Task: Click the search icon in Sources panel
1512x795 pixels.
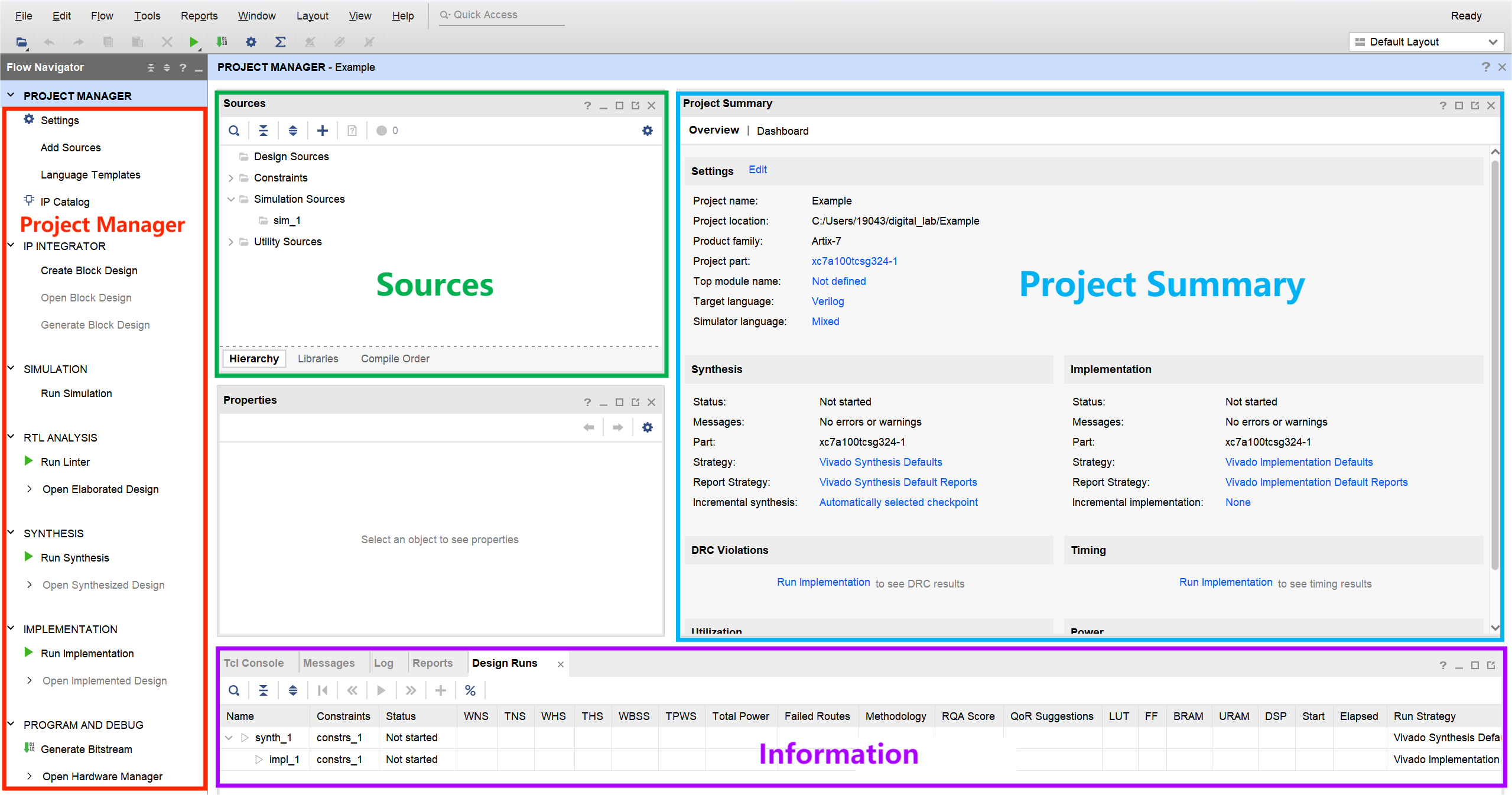Action: [234, 131]
